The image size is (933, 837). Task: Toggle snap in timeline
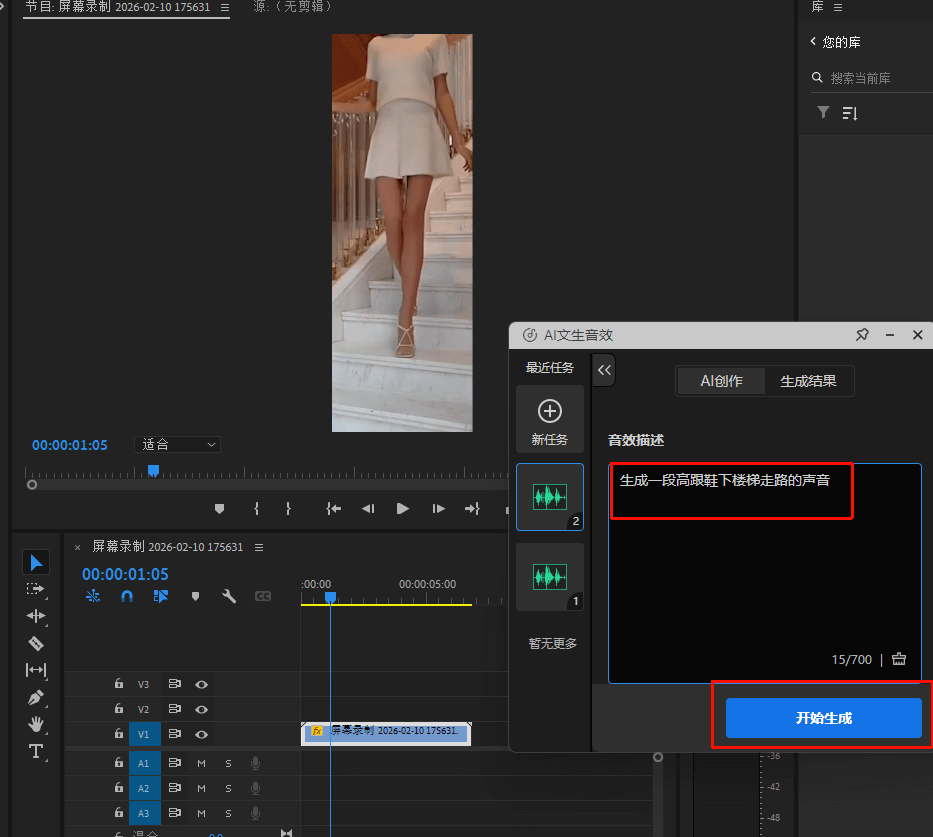point(127,596)
